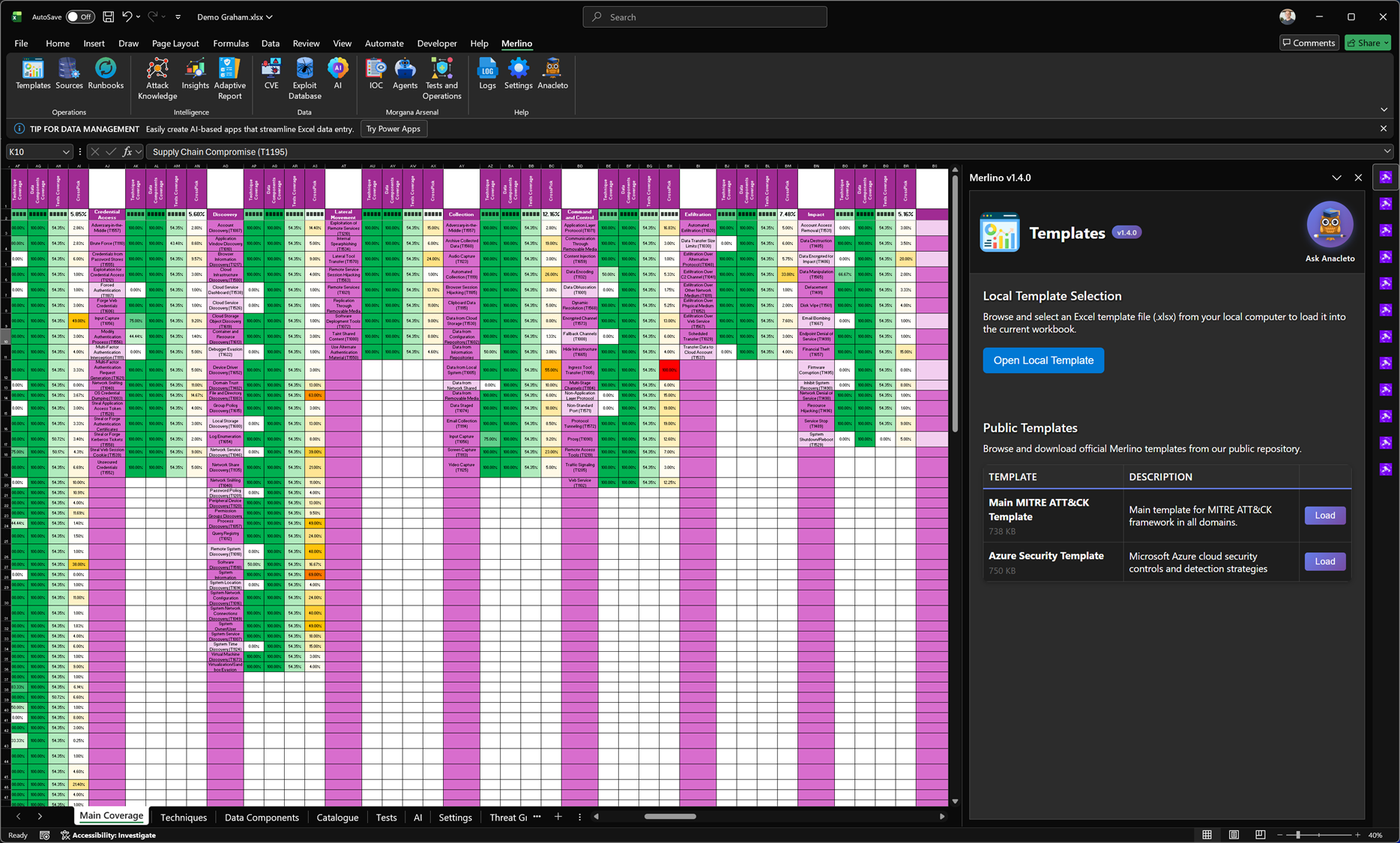Viewport: 1400px width, 843px height.
Task: Load the Azure Security Template
Action: click(1324, 561)
